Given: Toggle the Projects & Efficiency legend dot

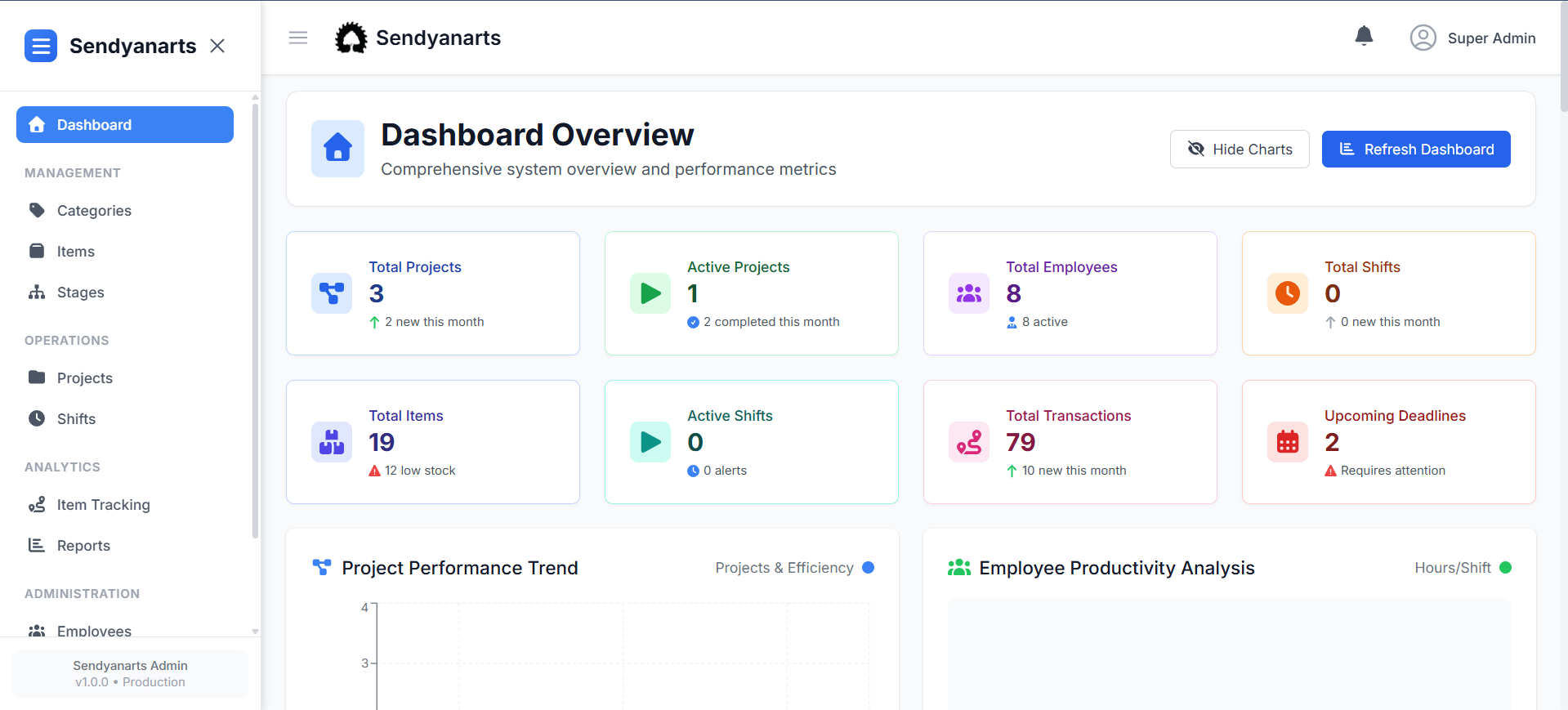Looking at the screenshot, I should coord(869,567).
